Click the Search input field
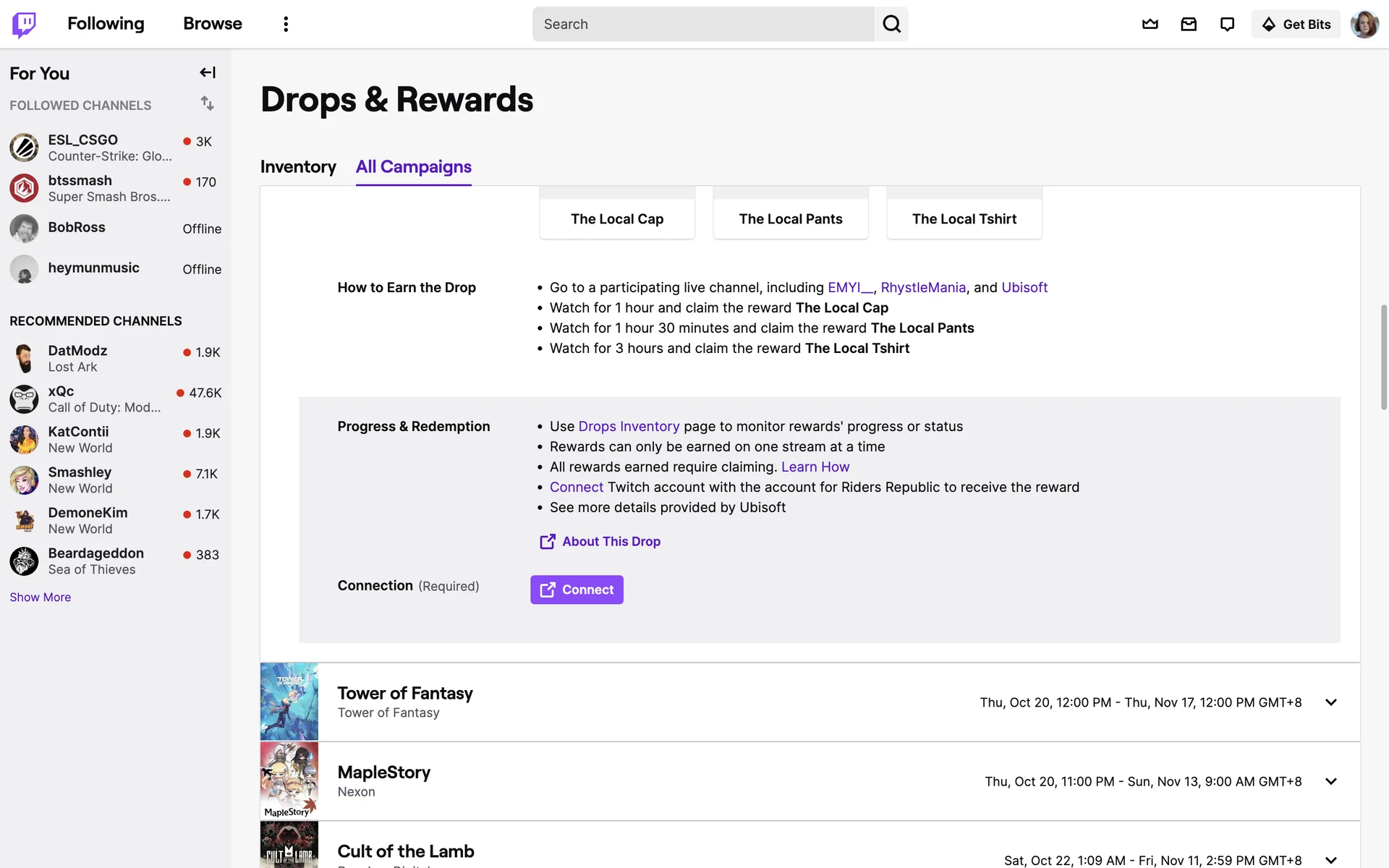 point(703,24)
